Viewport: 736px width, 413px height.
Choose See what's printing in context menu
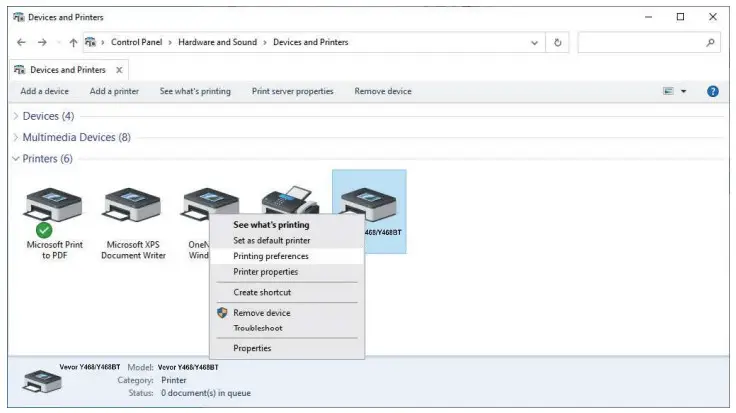pos(286,225)
